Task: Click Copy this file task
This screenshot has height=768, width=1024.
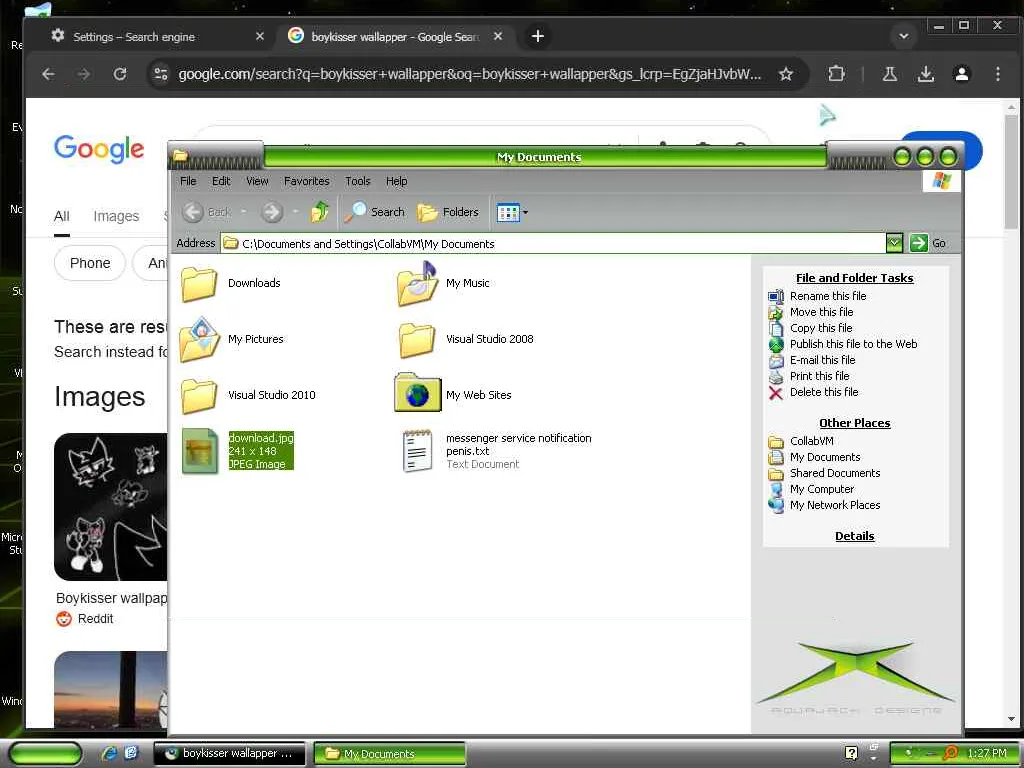Action: click(821, 328)
